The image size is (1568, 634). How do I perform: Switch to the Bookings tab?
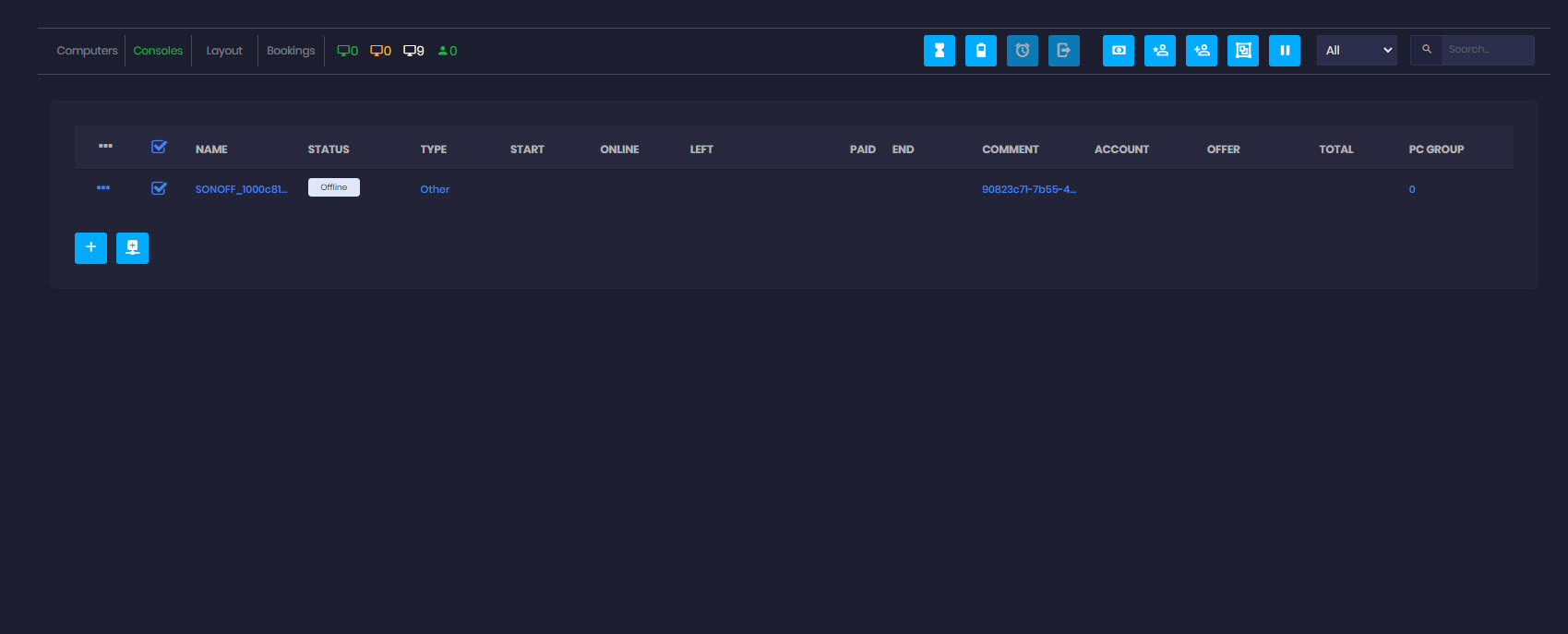point(291,51)
